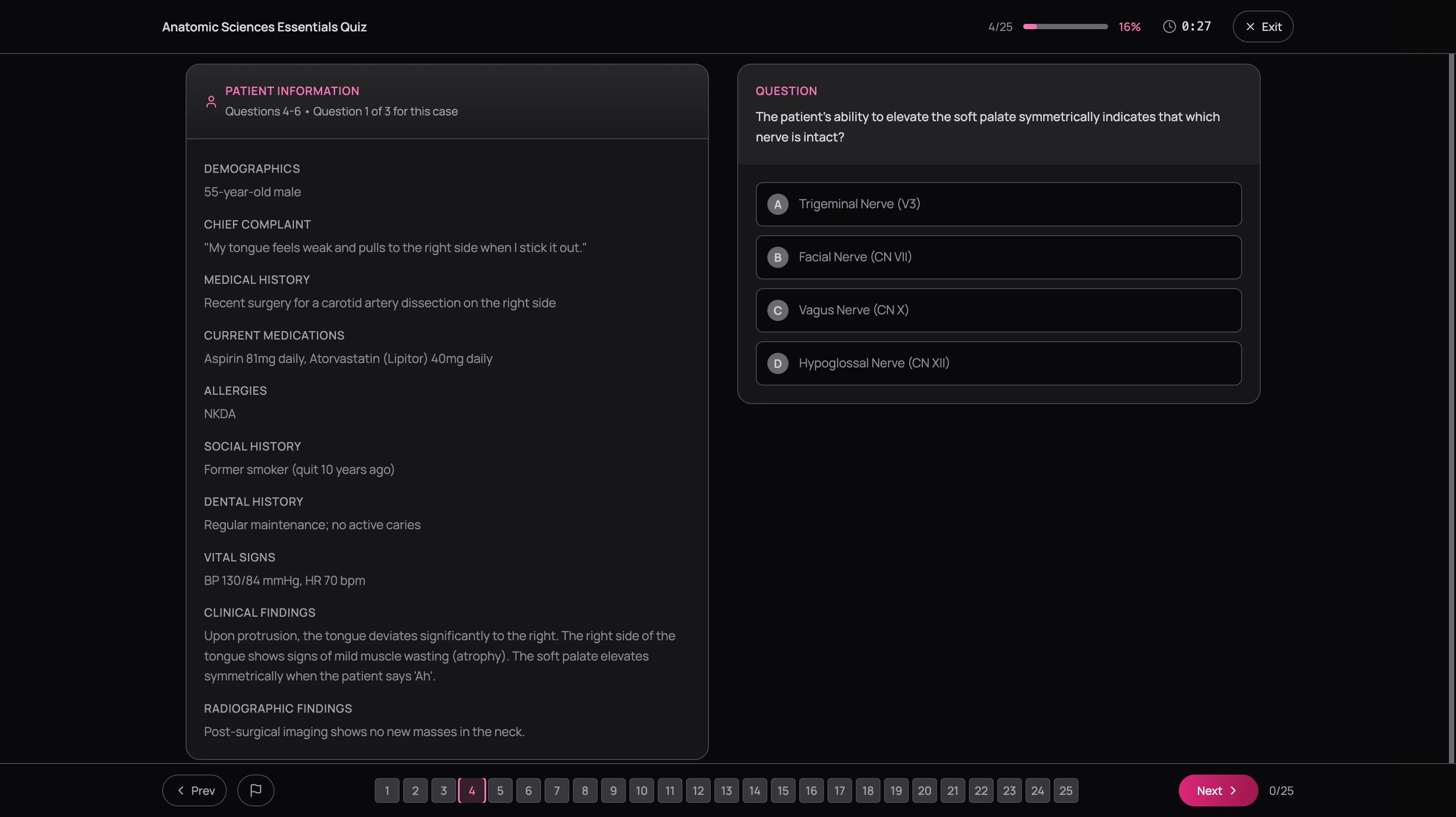Open question 25 from the navigator
The width and height of the screenshot is (1456, 817).
[1066, 790]
